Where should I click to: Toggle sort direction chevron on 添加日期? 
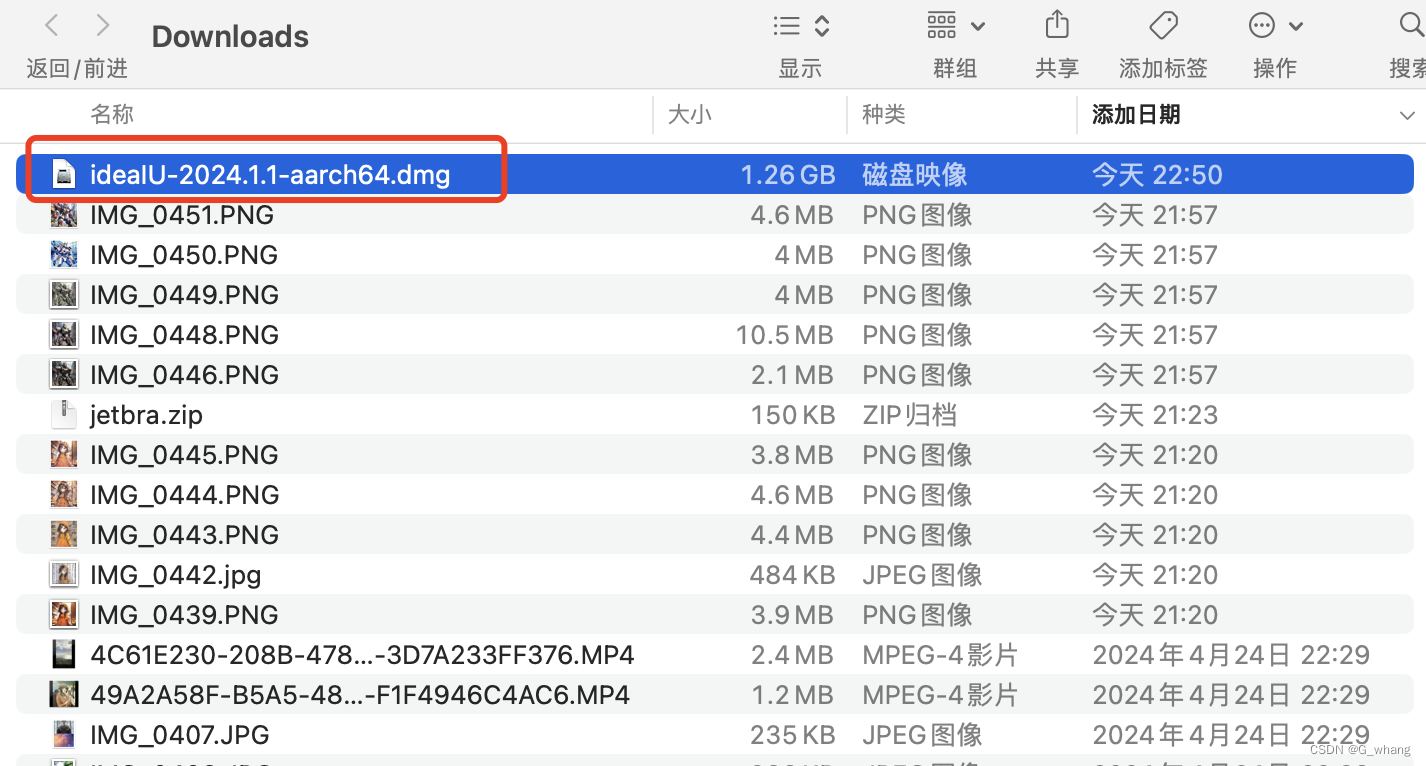pyautogui.click(x=1406, y=115)
